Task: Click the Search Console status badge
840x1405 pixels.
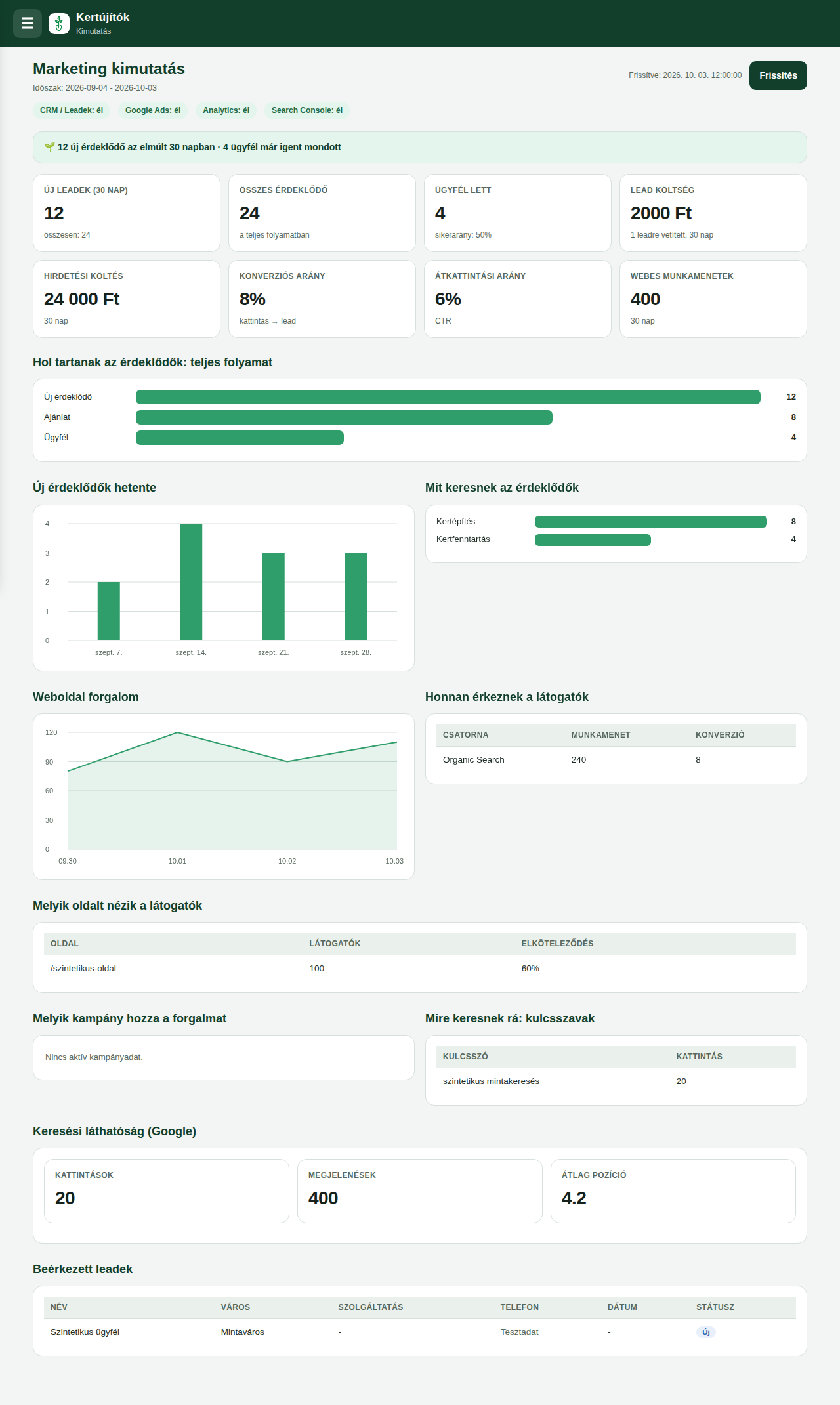Action: (307, 110)
